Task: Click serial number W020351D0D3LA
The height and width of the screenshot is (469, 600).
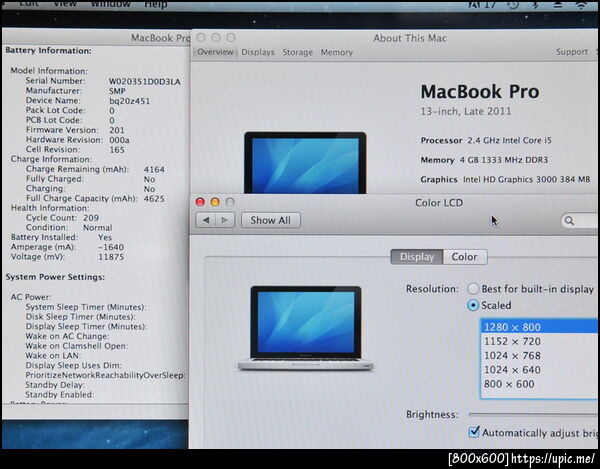Action: click(x=145, y=81)
